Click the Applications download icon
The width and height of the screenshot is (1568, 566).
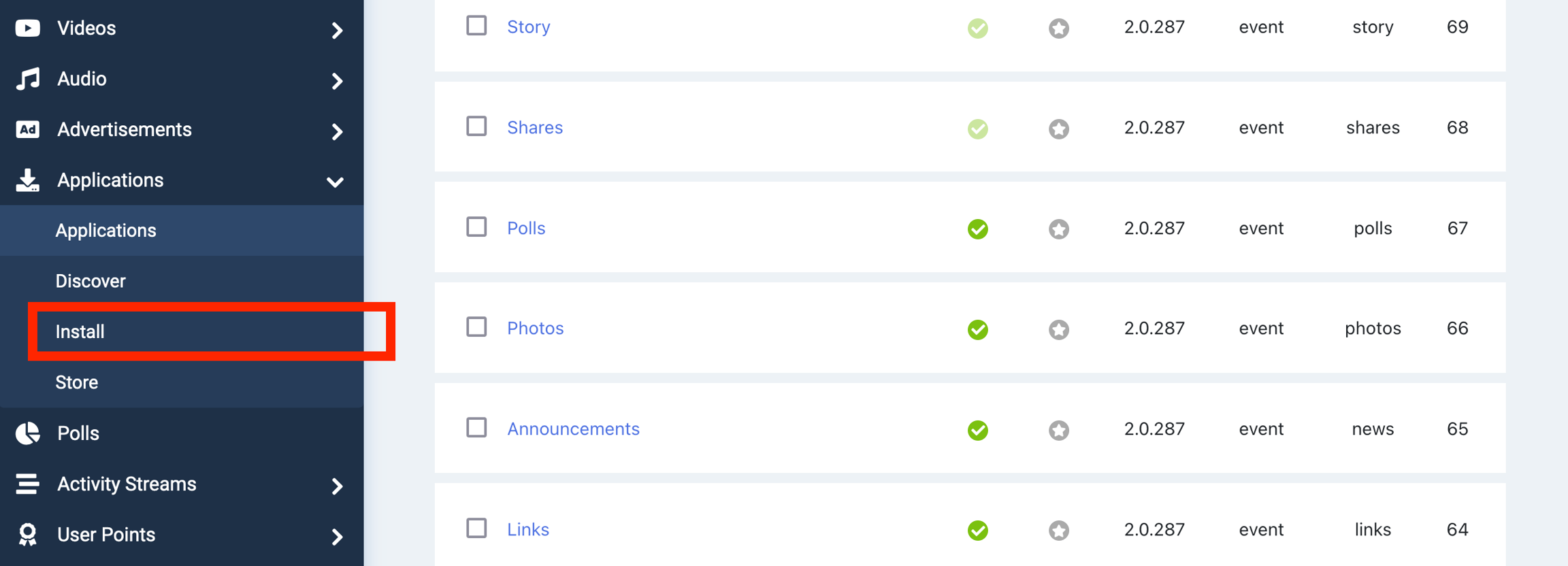(x=27, y=180)
